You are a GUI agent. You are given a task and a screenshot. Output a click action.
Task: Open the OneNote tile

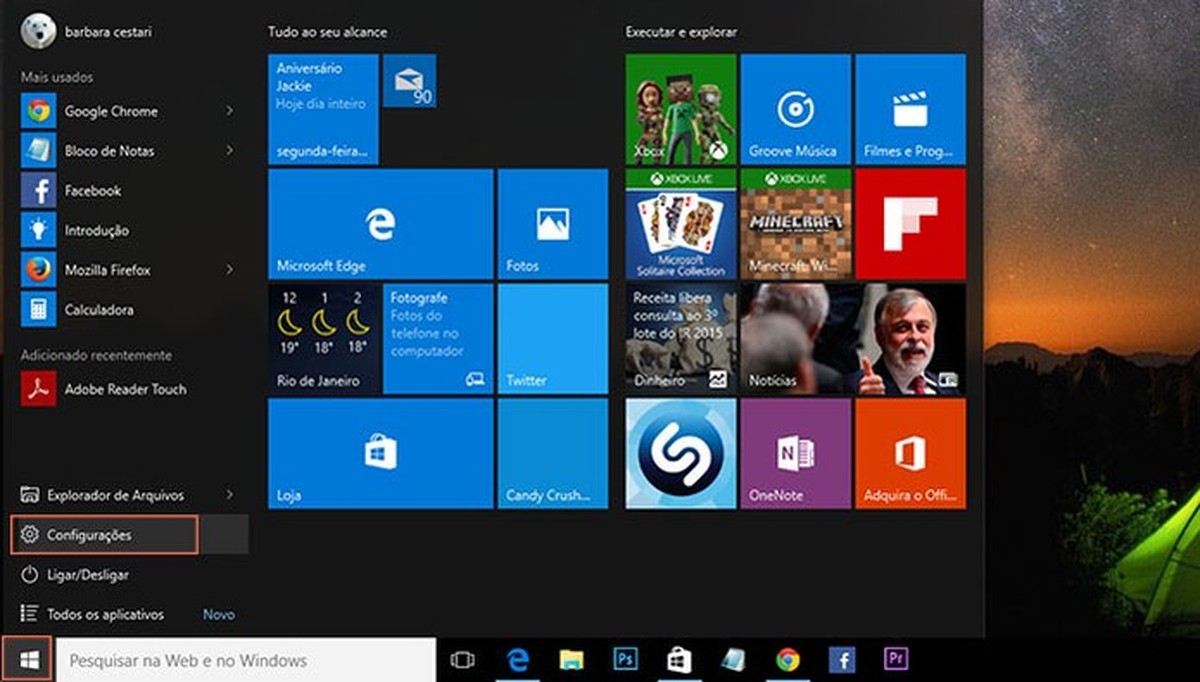pos(795,453)
